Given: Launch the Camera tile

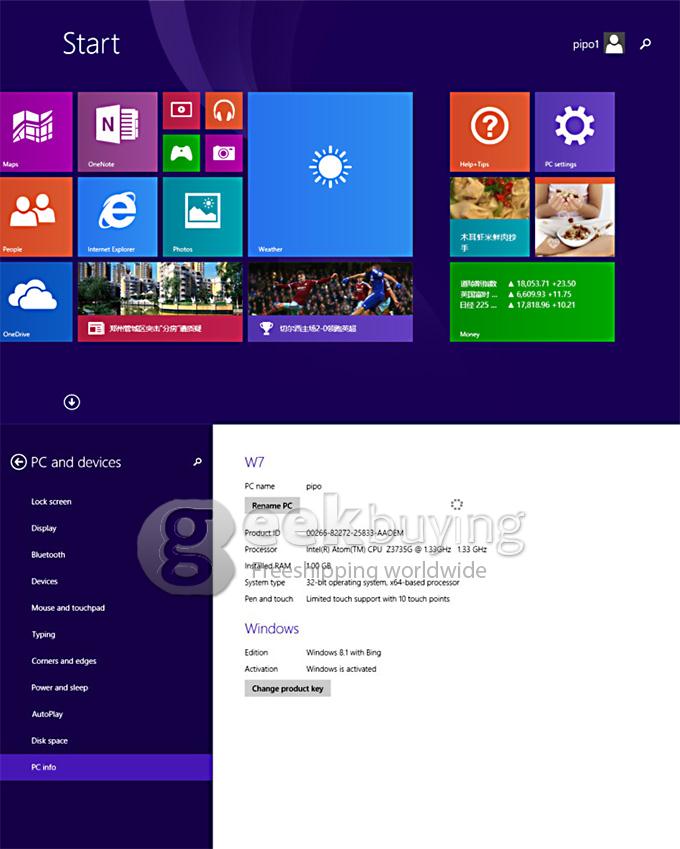Looking at the screenshot, I should [x=224, y=153].
